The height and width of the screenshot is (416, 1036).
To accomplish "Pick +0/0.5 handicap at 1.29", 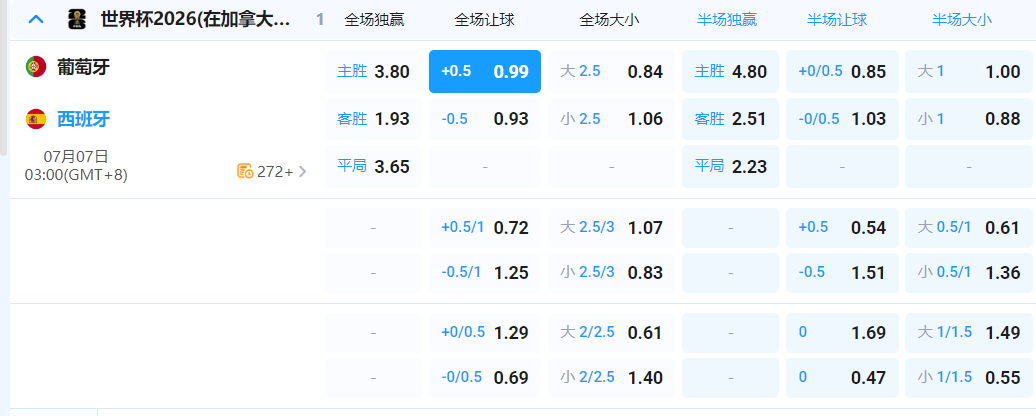I will click(x=485, y=333).
